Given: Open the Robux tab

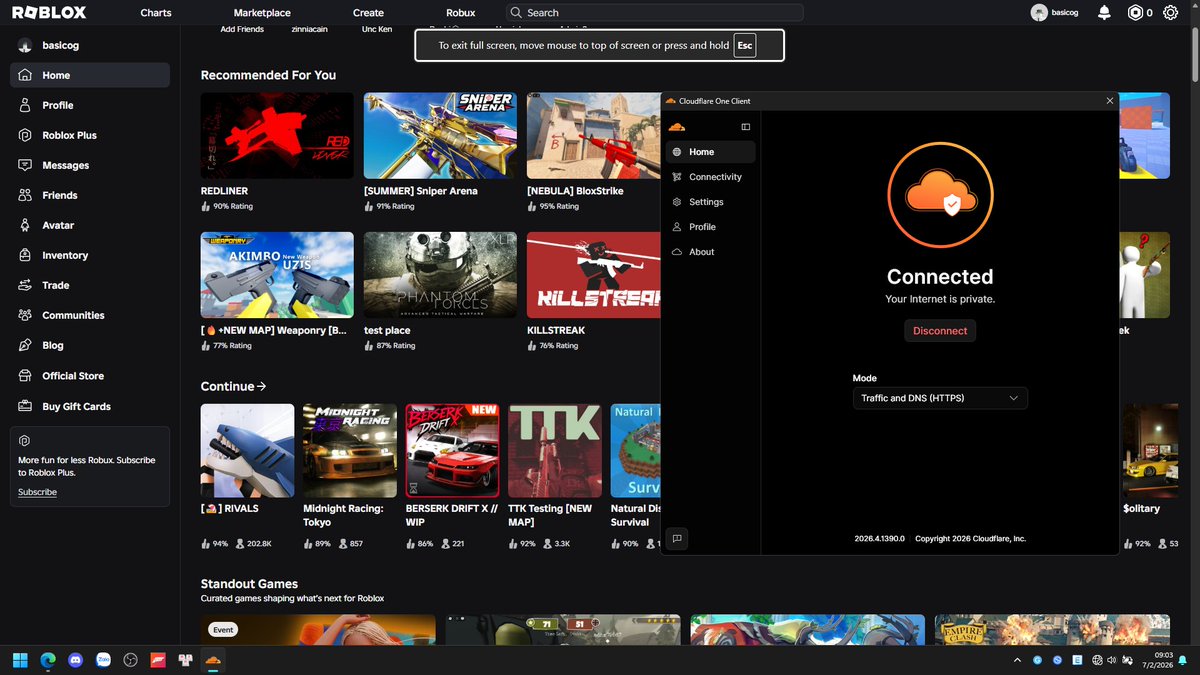Looking at the screenshot, I should (461, 13).
